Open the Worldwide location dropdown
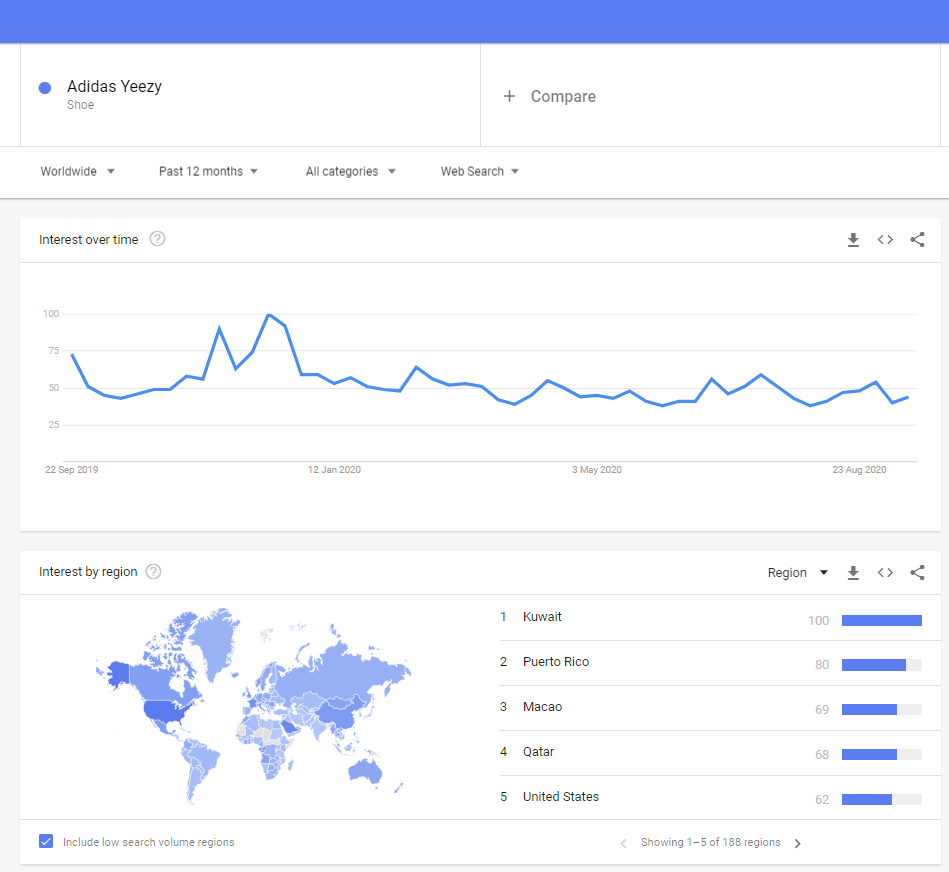The height and width of the screenshot is (872, 949). point(77,171)
